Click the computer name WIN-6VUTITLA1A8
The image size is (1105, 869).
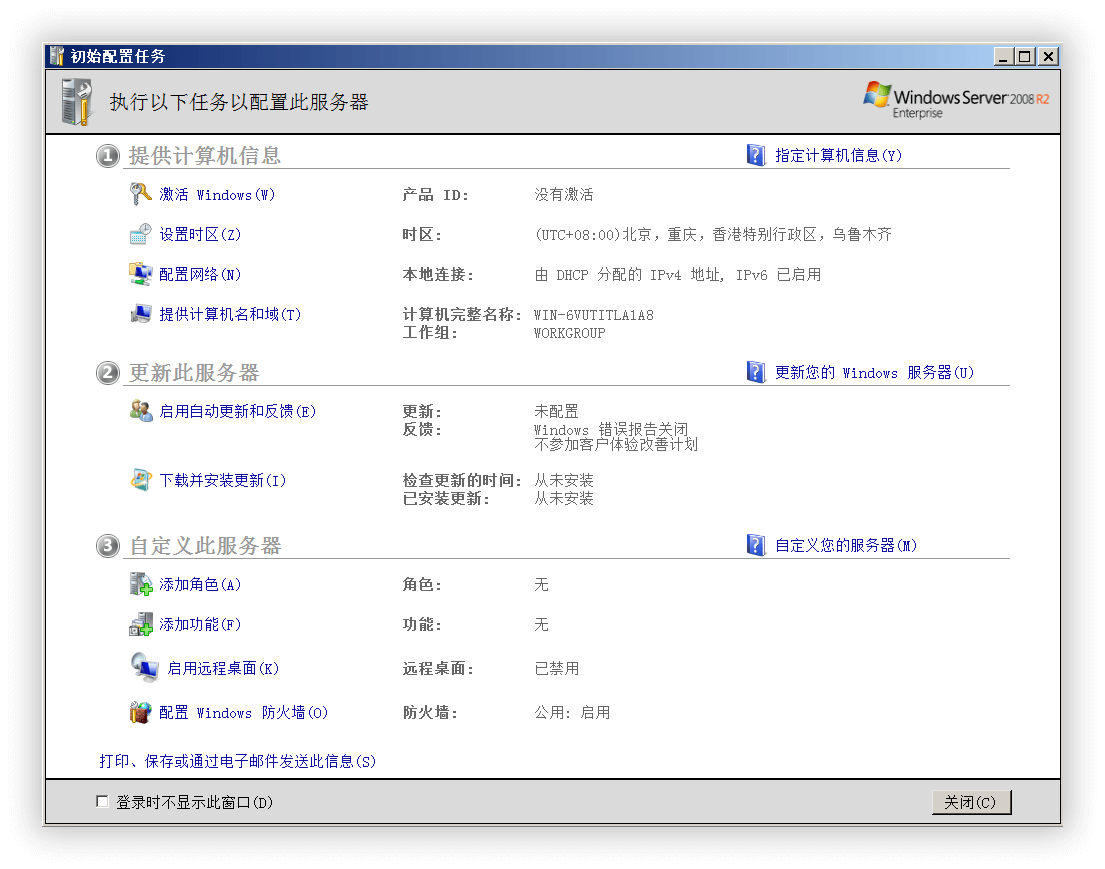[593, 315]
